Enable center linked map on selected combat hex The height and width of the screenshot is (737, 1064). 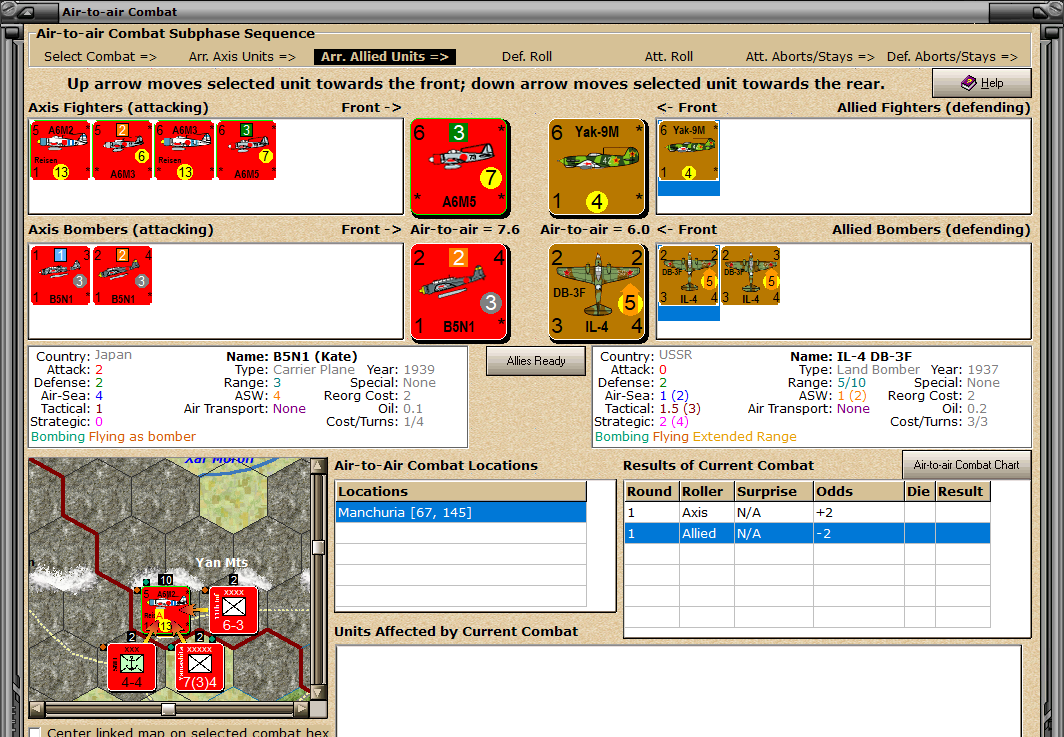[35, 732]
